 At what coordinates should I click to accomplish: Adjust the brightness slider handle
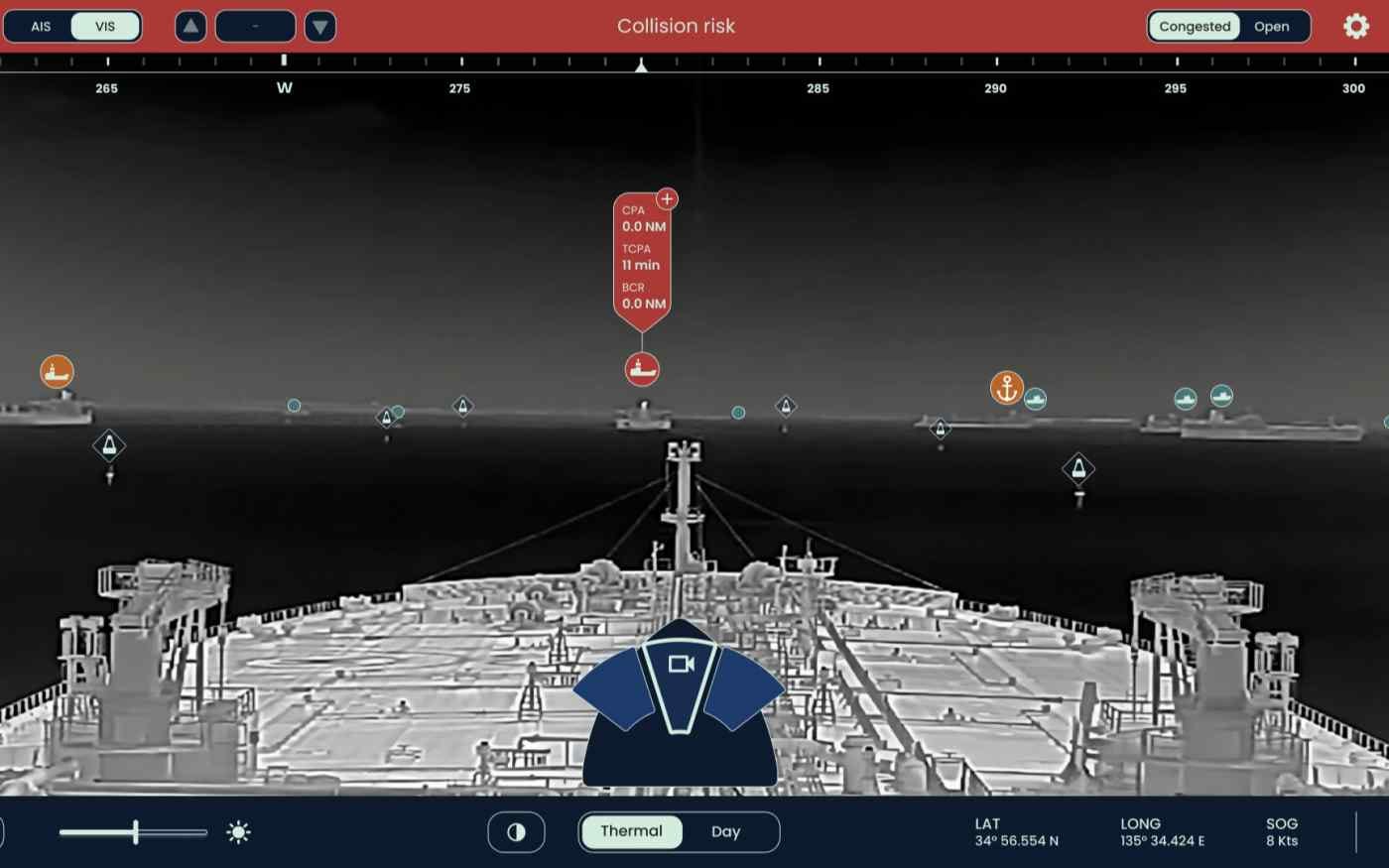(136, 832)
